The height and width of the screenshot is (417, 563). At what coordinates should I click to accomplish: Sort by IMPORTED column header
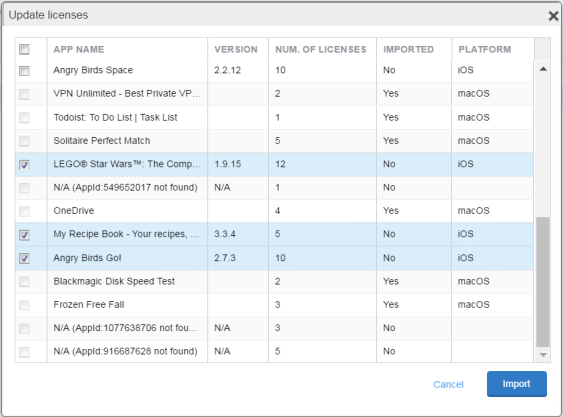pos(408,49)
